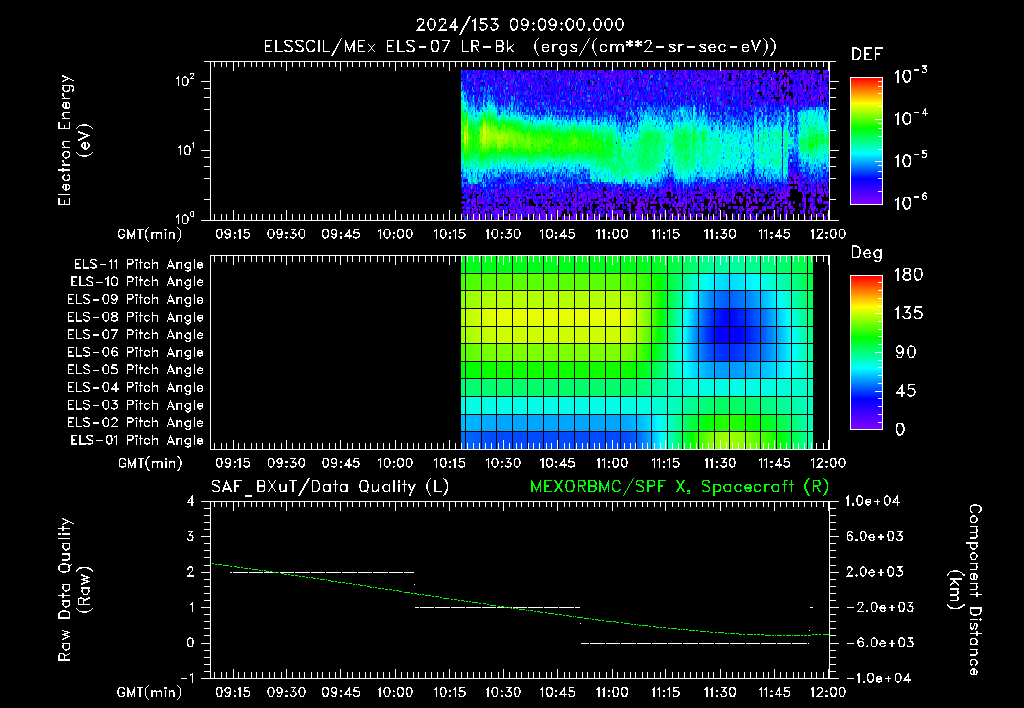Click the DEF label above the color bar
Viewport: 1024px width, 708px height.
[867, 54]
